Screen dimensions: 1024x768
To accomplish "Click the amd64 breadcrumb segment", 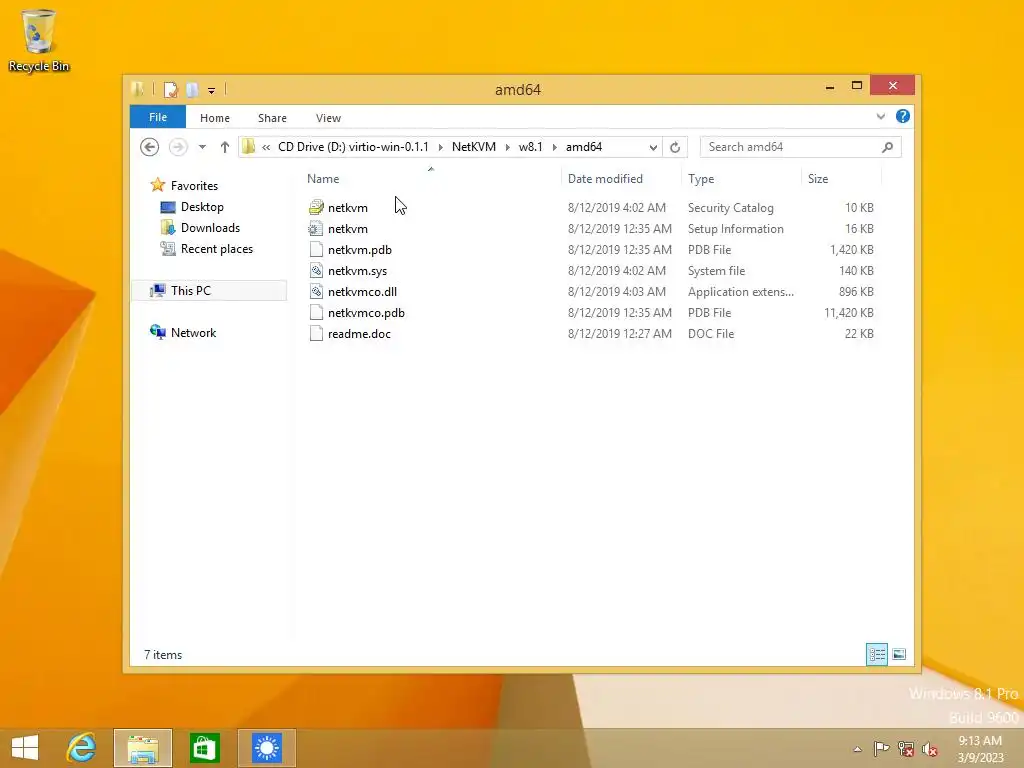I will (584, 147).
